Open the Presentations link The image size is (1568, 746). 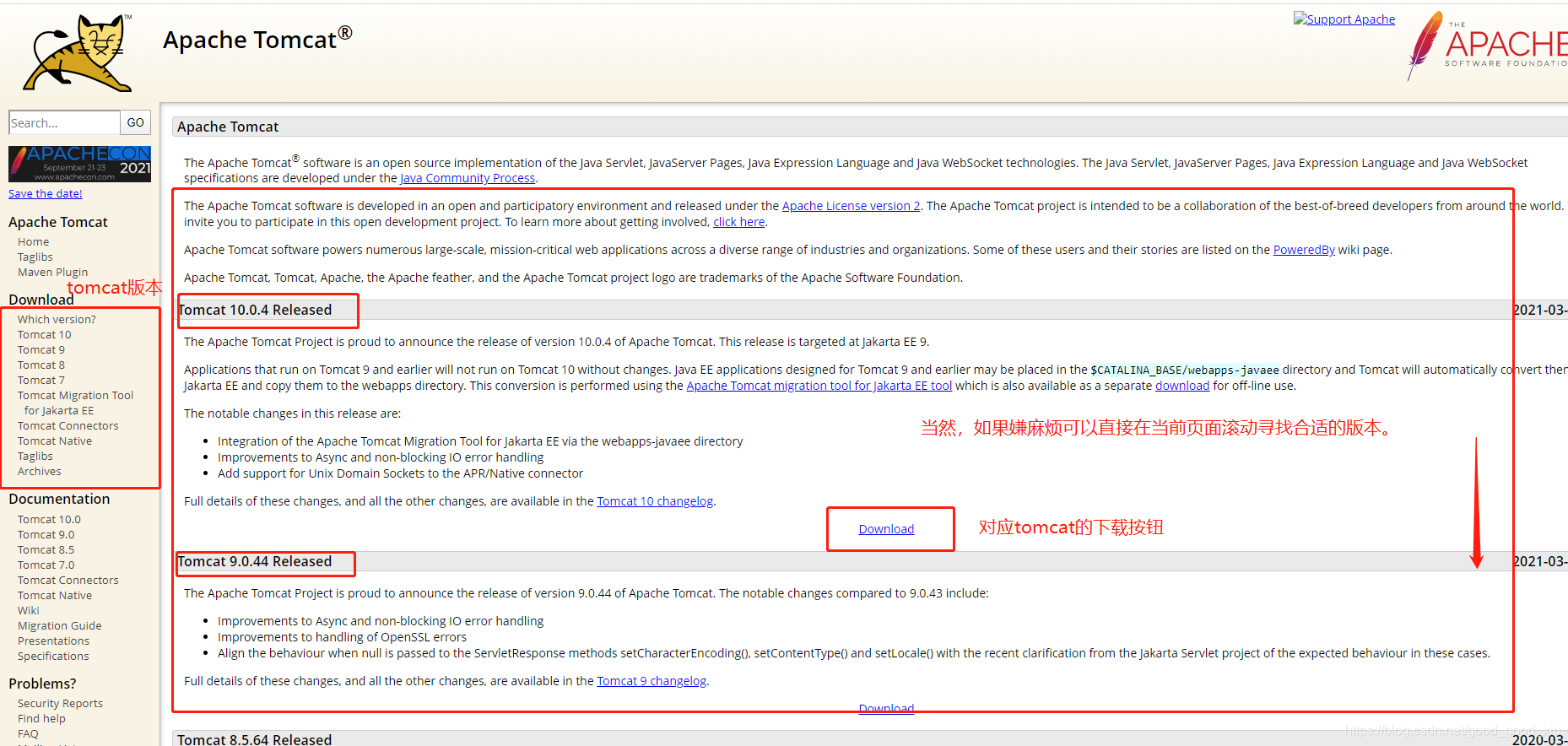[x=54, y=641]
